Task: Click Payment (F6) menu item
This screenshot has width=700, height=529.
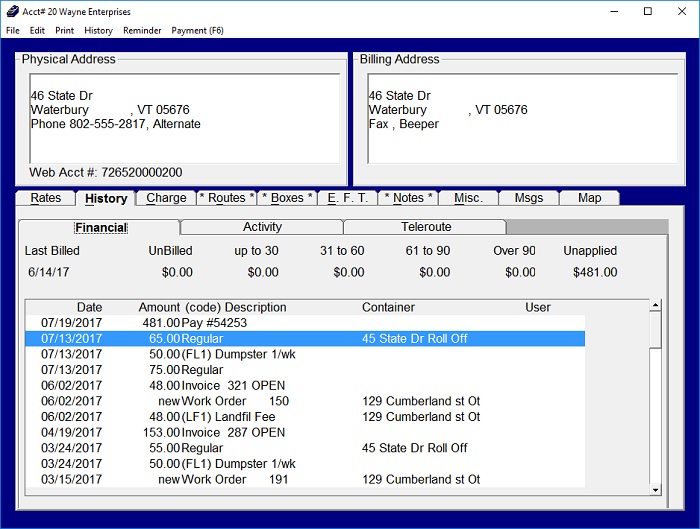Action: [197, 31]
